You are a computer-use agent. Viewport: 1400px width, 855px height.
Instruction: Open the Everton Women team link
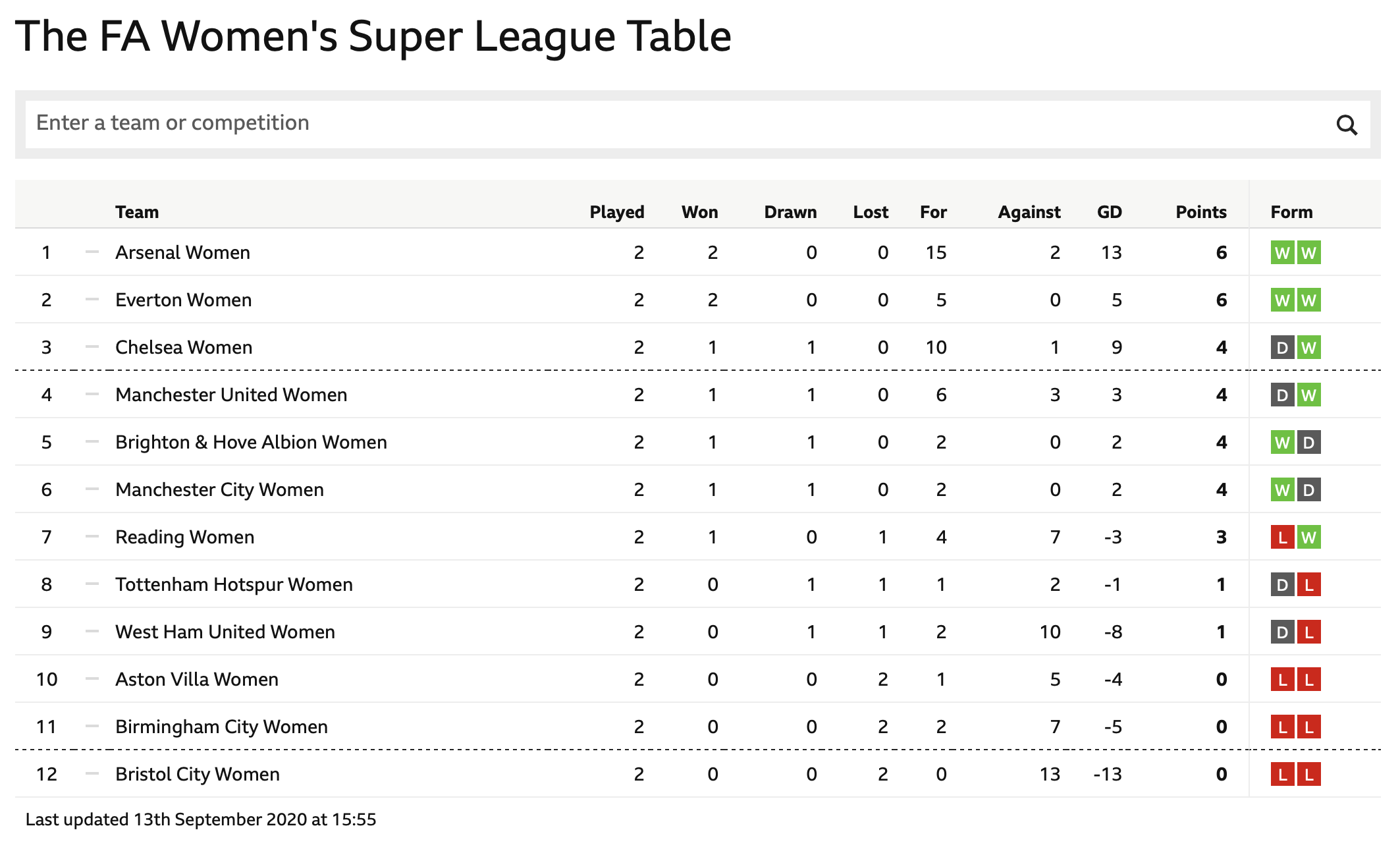click(x=183, y=300)
